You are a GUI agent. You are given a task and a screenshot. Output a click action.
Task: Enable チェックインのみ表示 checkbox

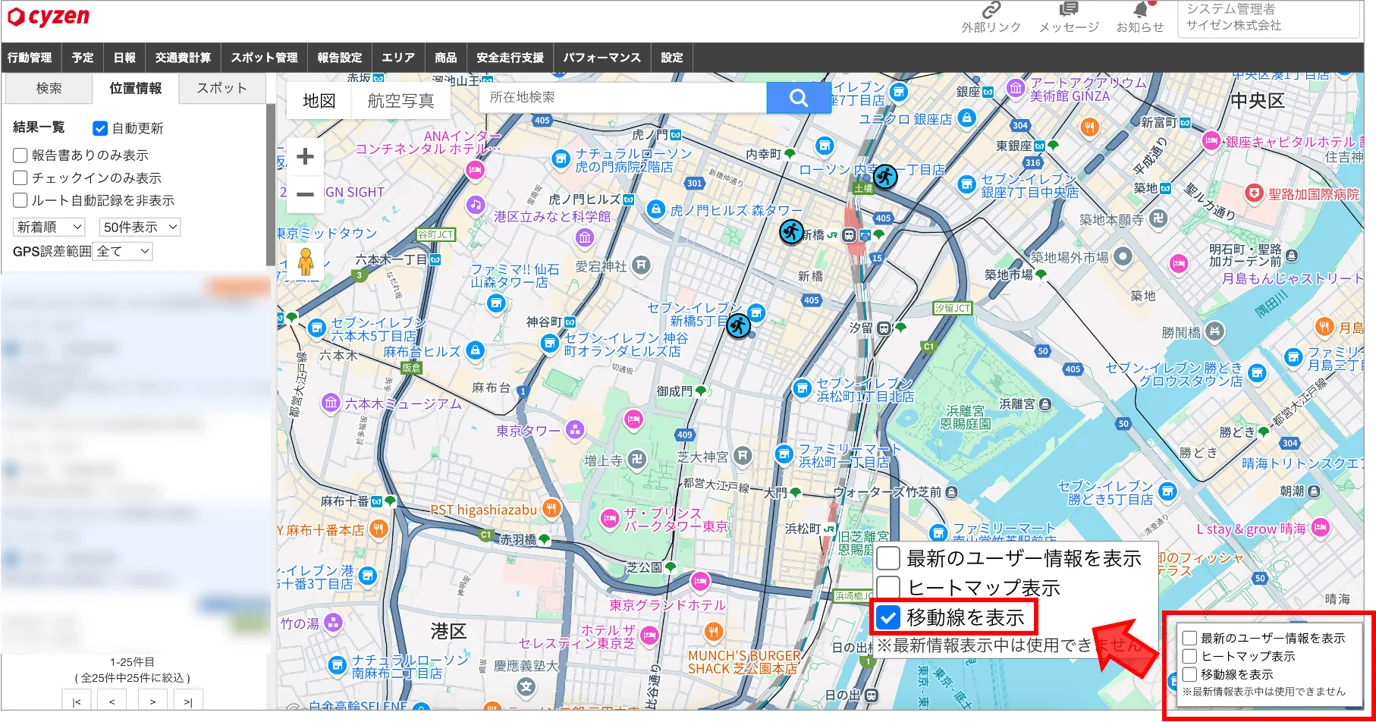[x=20, y=177]
